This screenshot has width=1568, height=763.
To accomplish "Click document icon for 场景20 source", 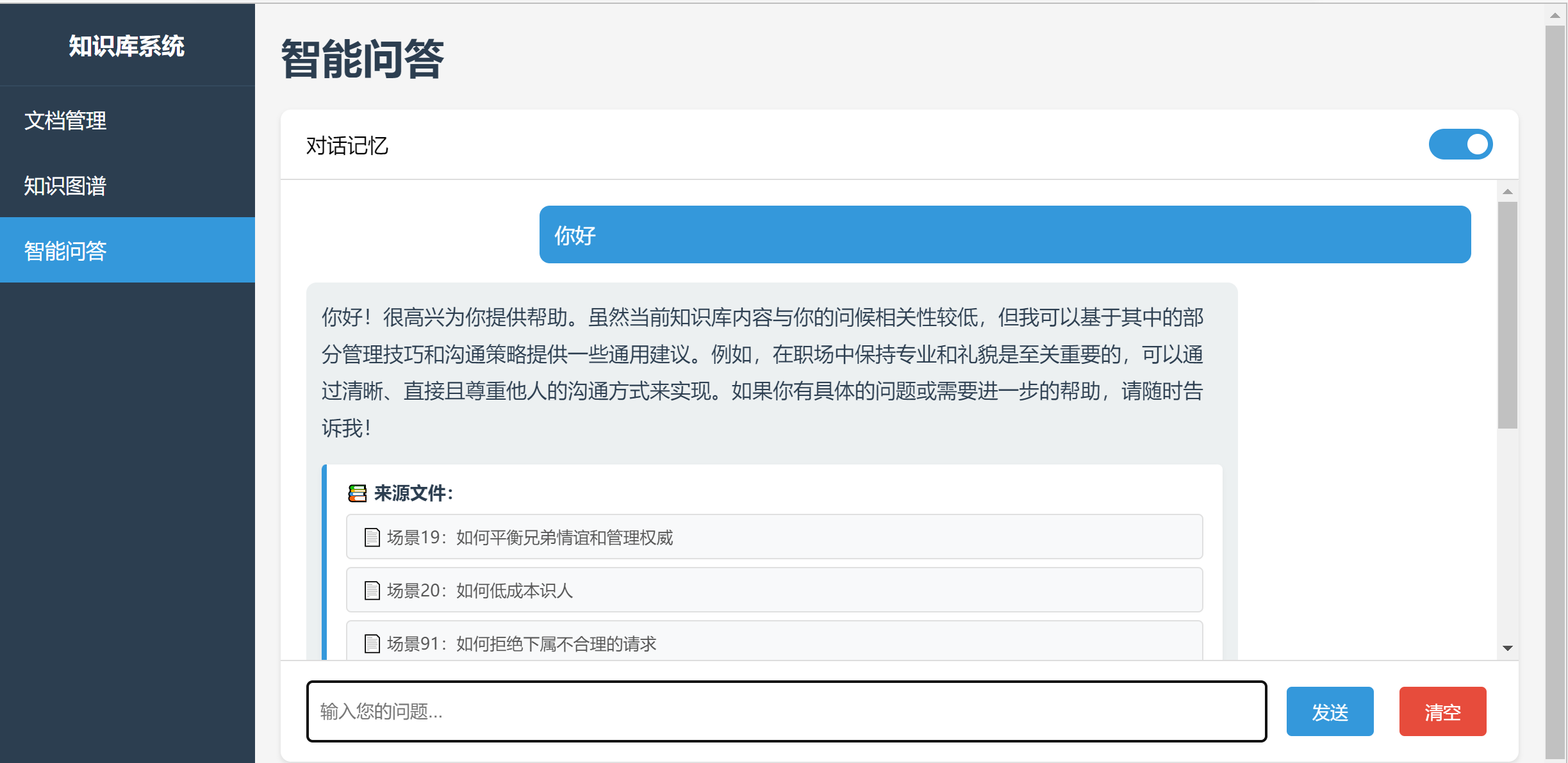I will pyautogui.click(x=372, y=590).
